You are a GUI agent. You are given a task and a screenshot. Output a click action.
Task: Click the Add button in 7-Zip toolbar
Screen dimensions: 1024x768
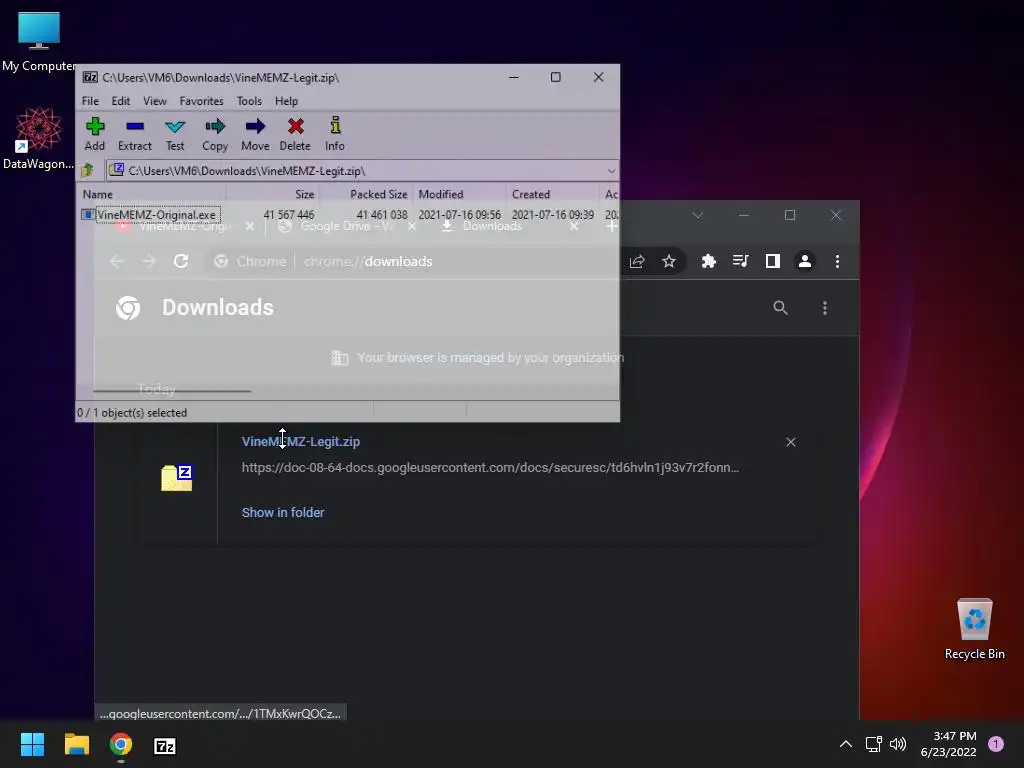[x=95, y=135]
